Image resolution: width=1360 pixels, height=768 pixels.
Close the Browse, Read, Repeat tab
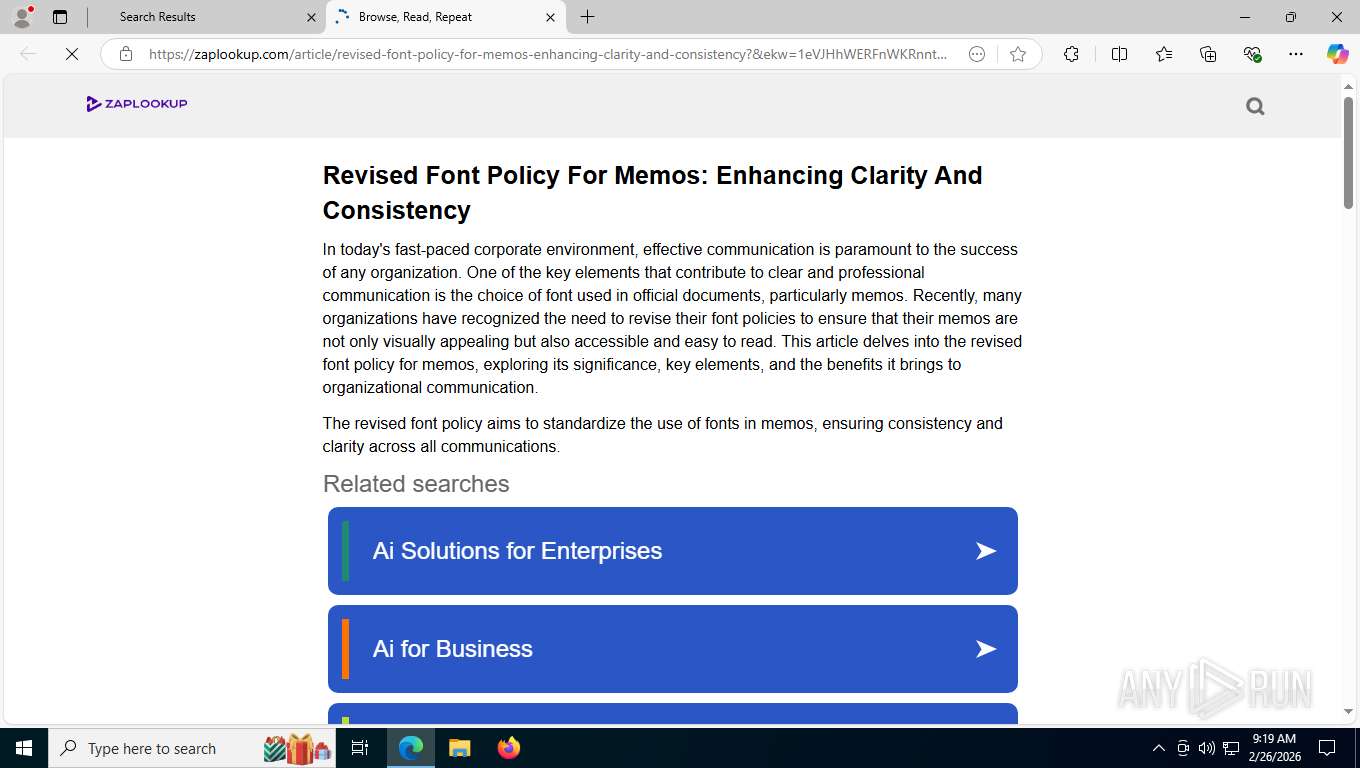point(550,17)
